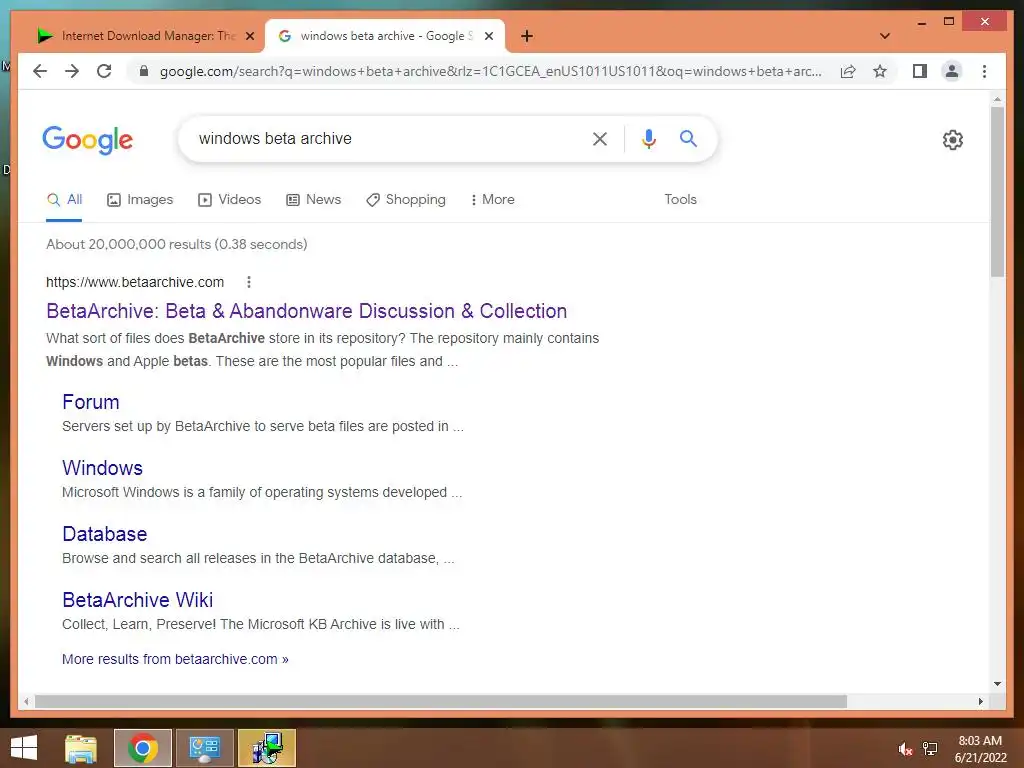
Task: Switch to Shopping results
Action: (x=406, y=200)
